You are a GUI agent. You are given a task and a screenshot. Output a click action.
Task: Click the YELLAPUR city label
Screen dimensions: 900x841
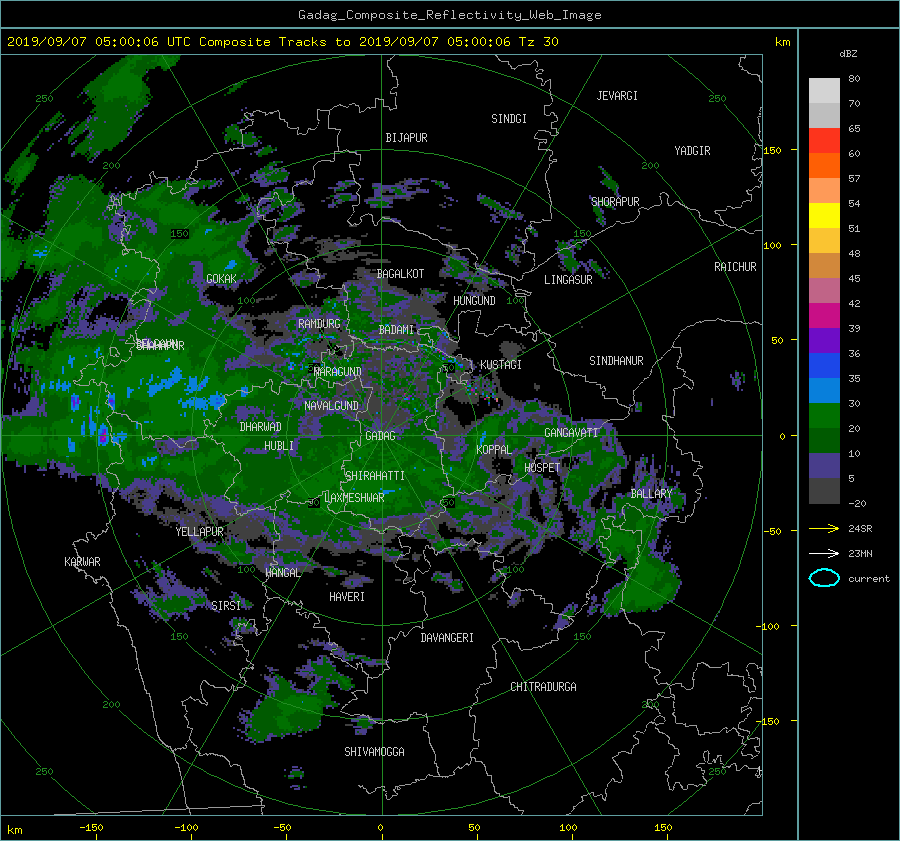click(x=199, y=532)
